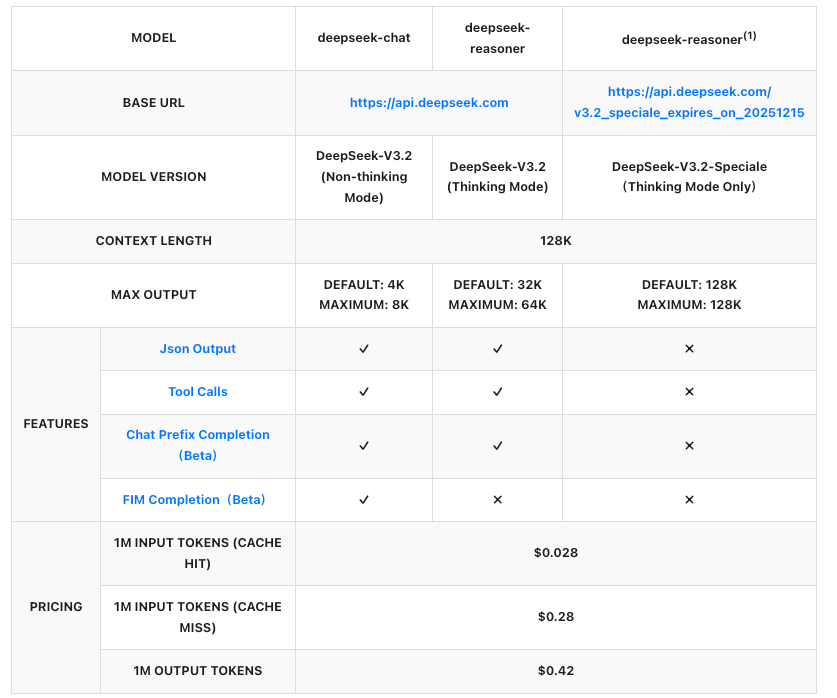Screen dimensions: 837x698
Task: Click the Json Output feature link
Action: (x=198, y=349)
